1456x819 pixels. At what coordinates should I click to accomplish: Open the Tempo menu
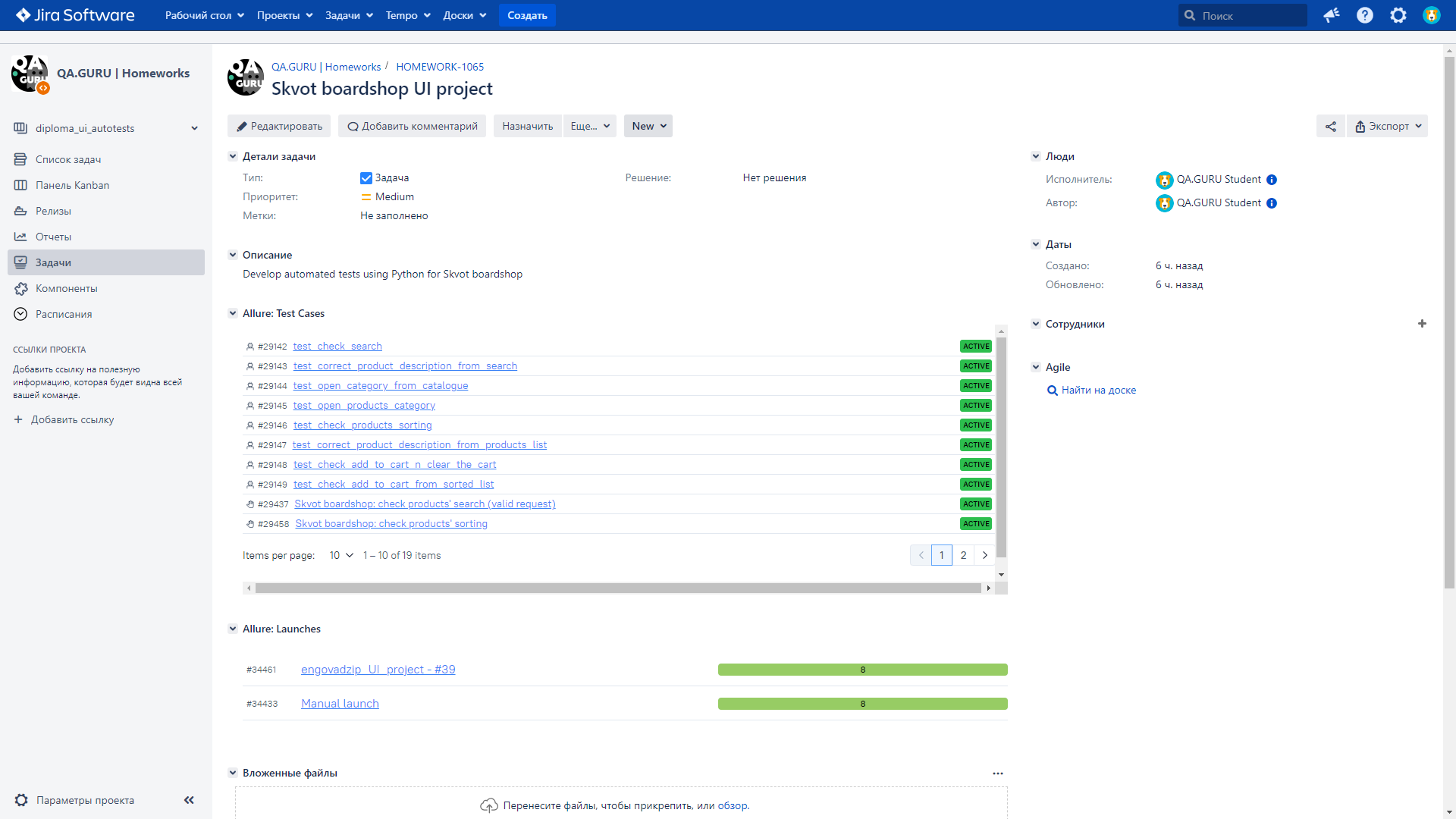tap(408, 15)
